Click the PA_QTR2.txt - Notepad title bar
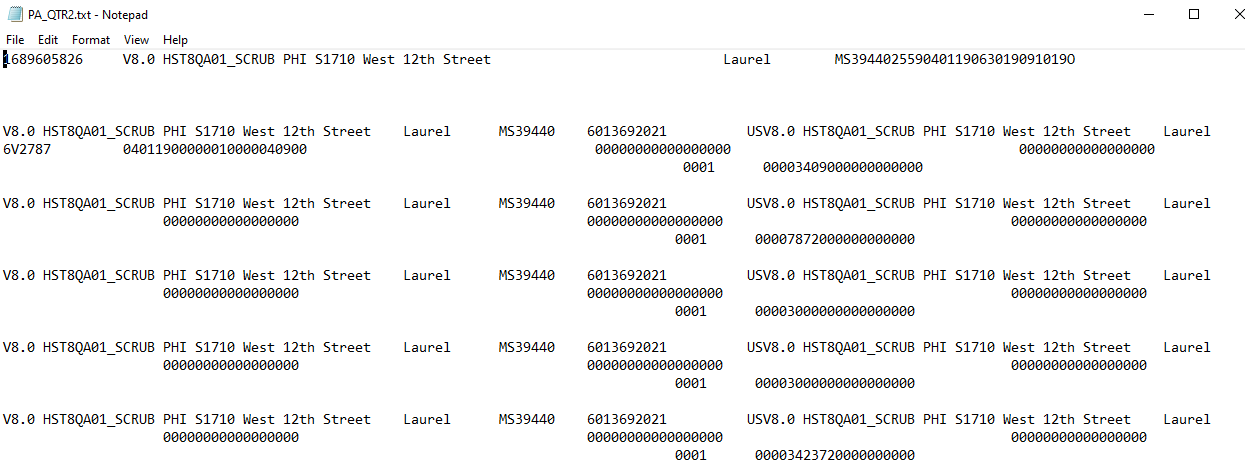This screenshot has width=1245, height=462. (x=600, y=14)
